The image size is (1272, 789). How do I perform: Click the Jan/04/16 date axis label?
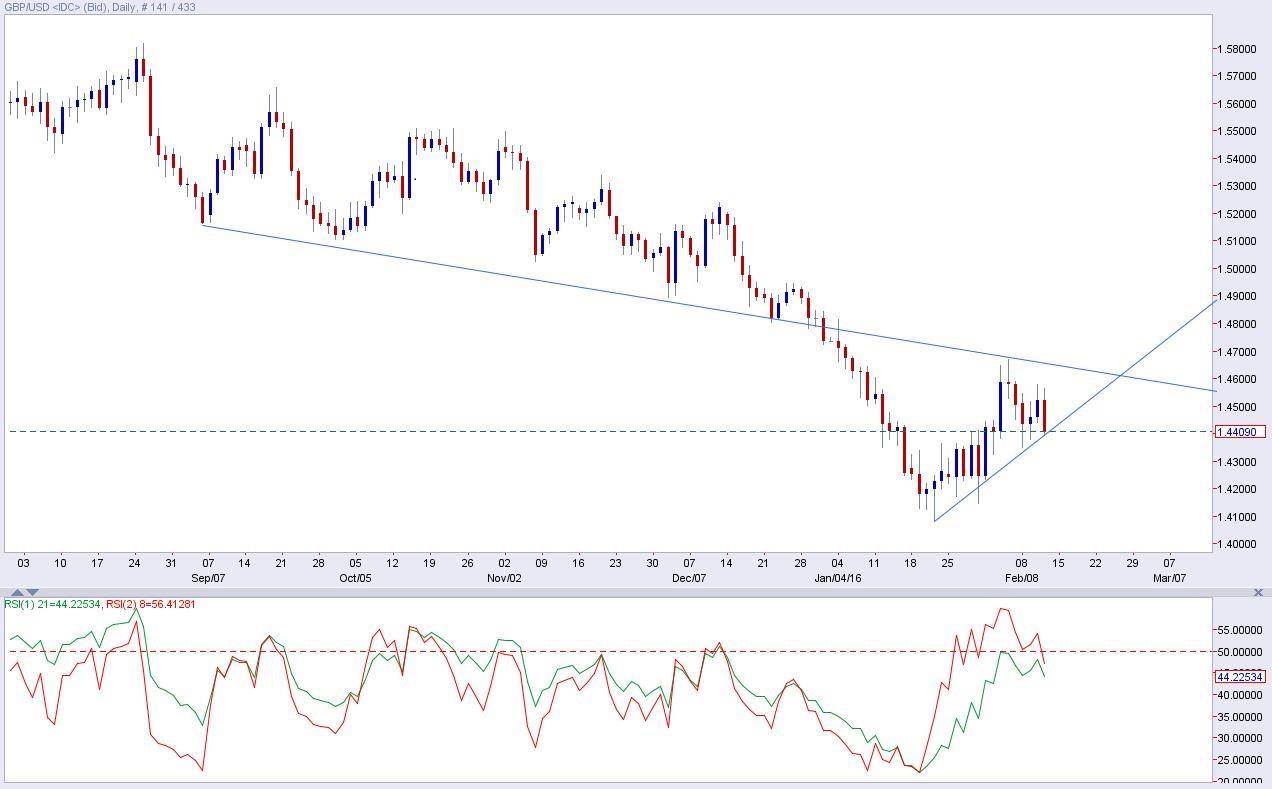click(838, 578)
